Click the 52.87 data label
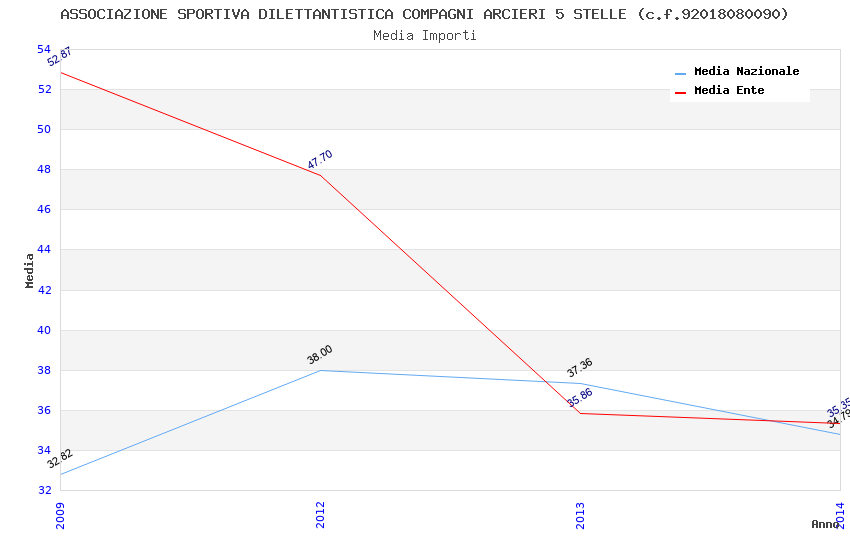This screenshot has height=550, width=850. pyautogui.click(x=59, y=57)
